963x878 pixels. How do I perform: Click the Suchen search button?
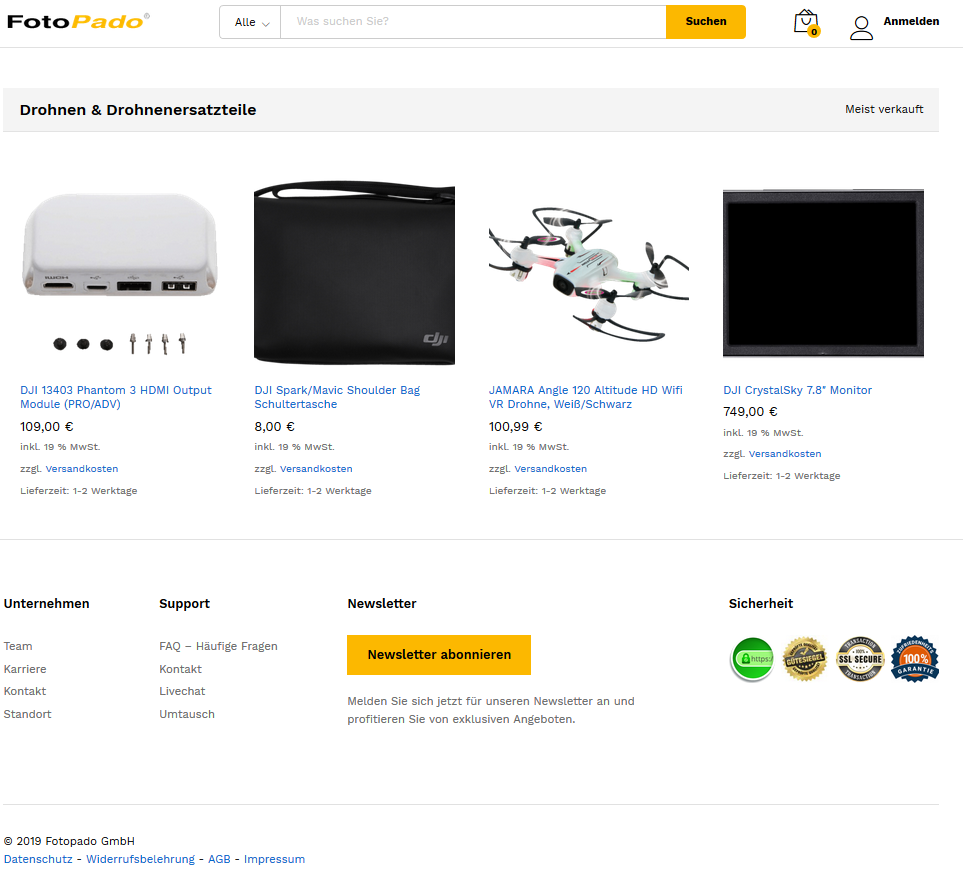tap(706, 22)
